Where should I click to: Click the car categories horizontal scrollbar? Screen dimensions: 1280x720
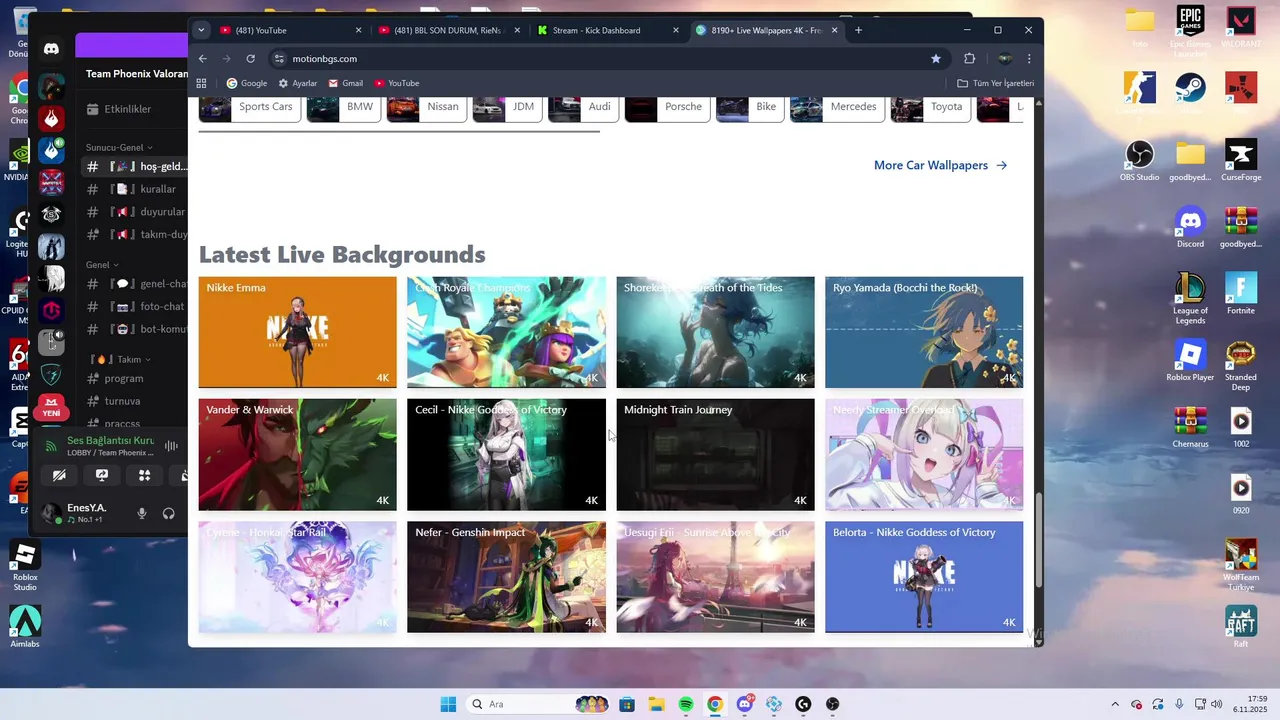tap(399, 131)
